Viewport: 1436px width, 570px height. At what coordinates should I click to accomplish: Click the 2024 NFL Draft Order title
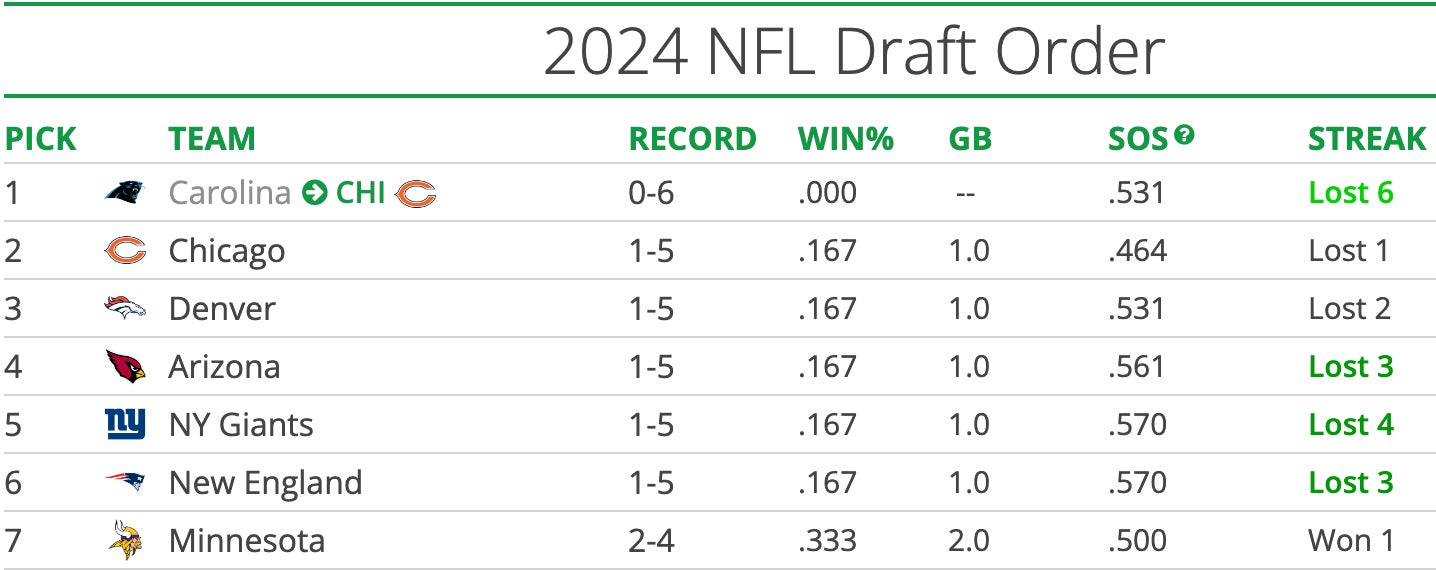854,52
